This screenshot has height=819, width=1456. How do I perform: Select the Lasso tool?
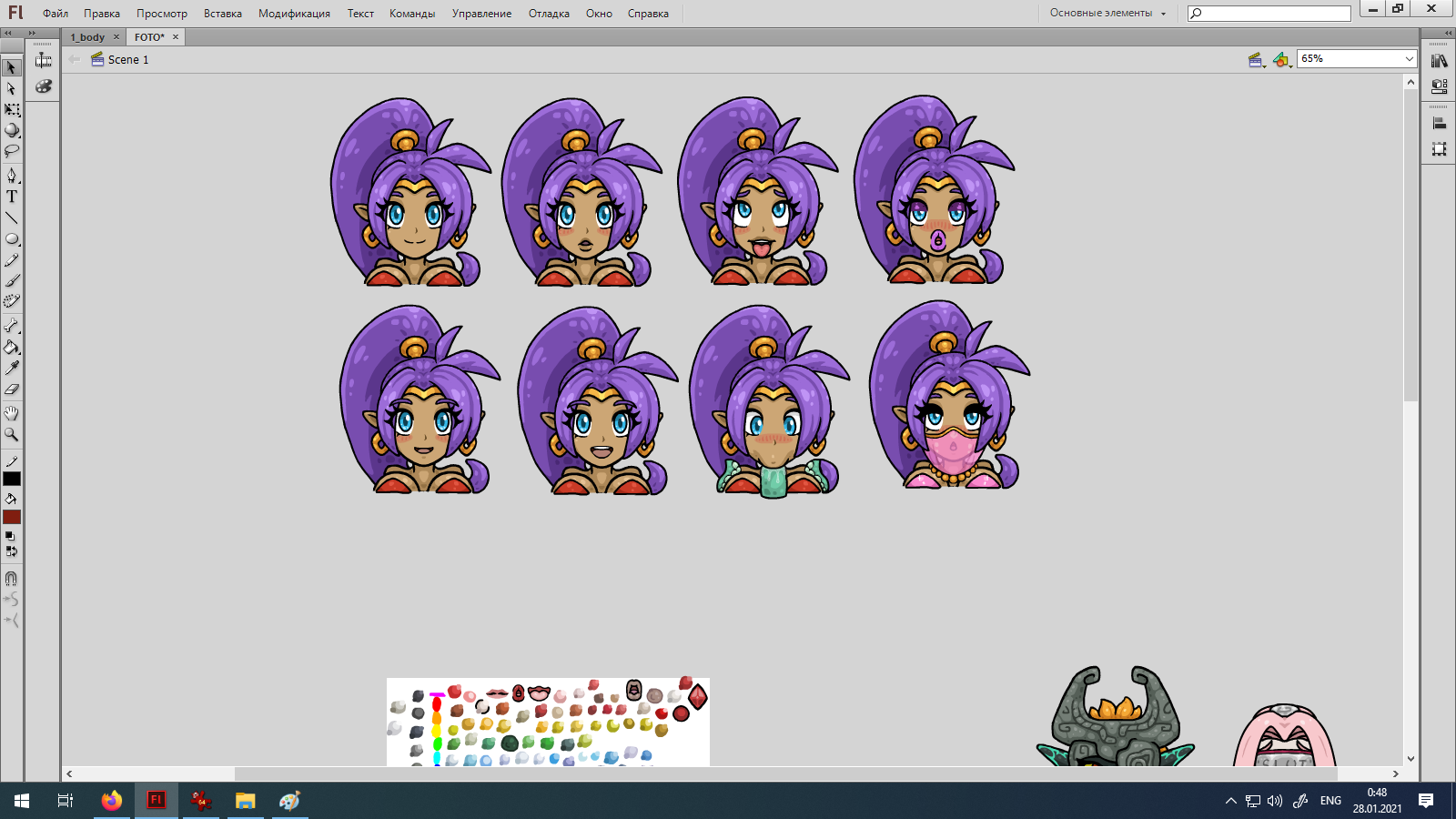12,151
